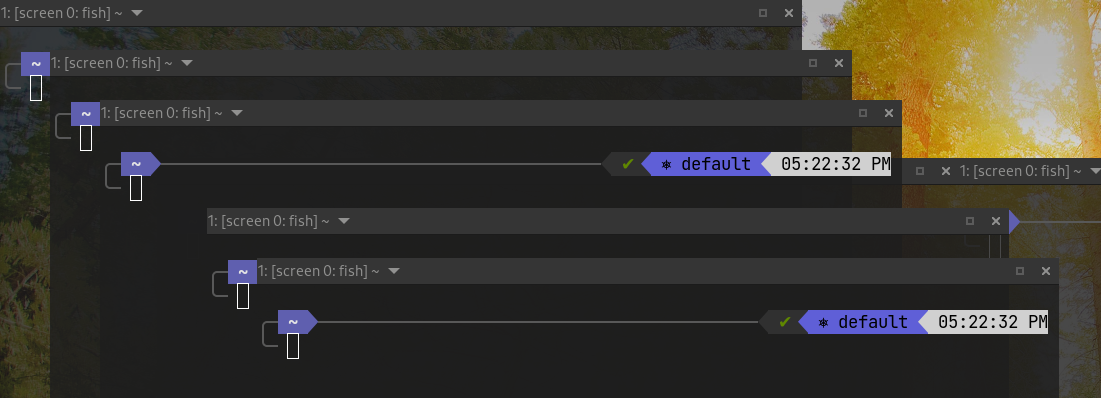This screenshot has height=398, width=1101.
Task: Click the ~ directory badge starting the lowest prompt line
Action: pos(293,322)
